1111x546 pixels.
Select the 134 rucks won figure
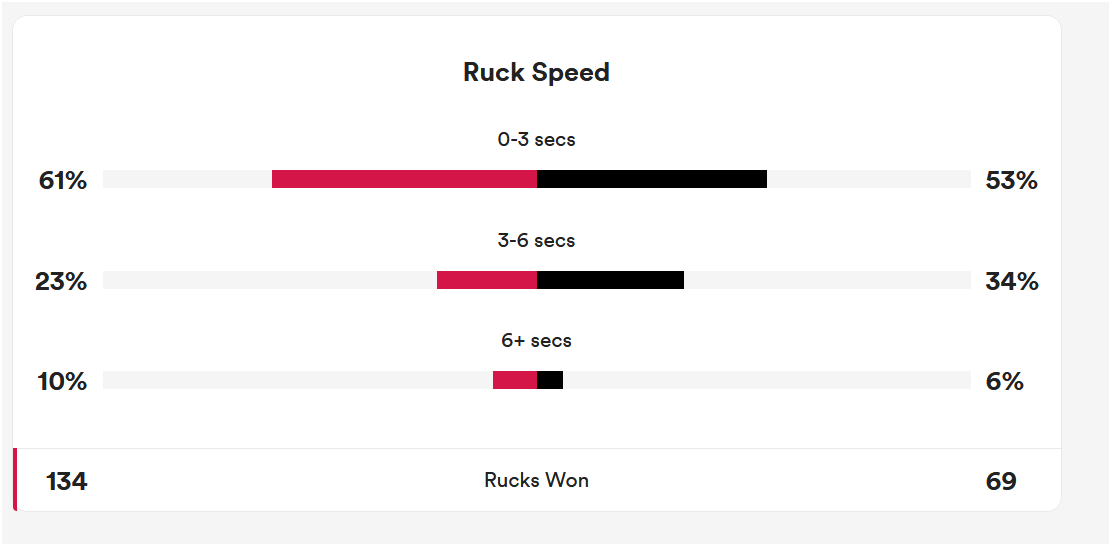(x=66, y=482)
